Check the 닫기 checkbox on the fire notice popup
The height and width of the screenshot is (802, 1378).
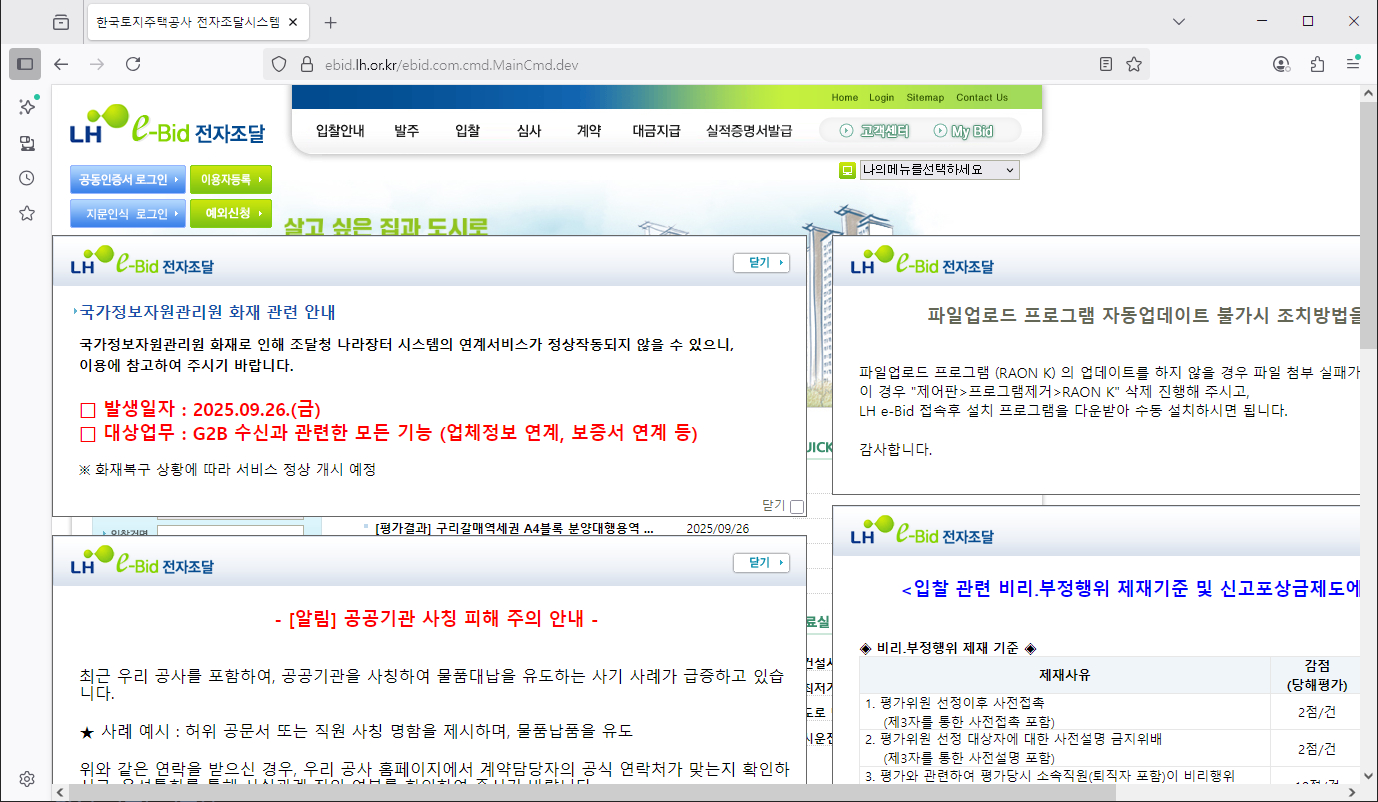click(x=796, y=507)
